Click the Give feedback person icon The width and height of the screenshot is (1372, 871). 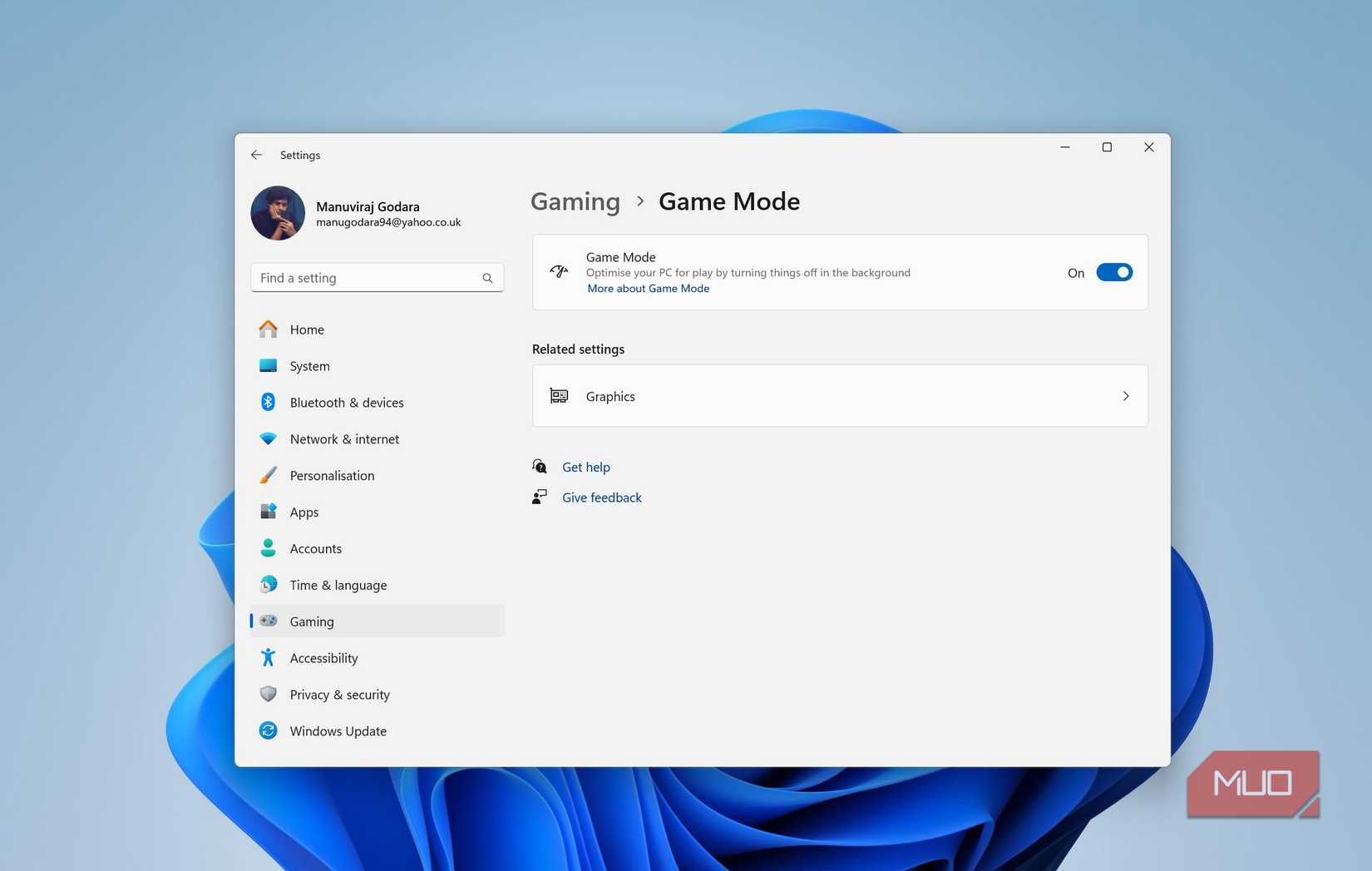tap(540, 497)
